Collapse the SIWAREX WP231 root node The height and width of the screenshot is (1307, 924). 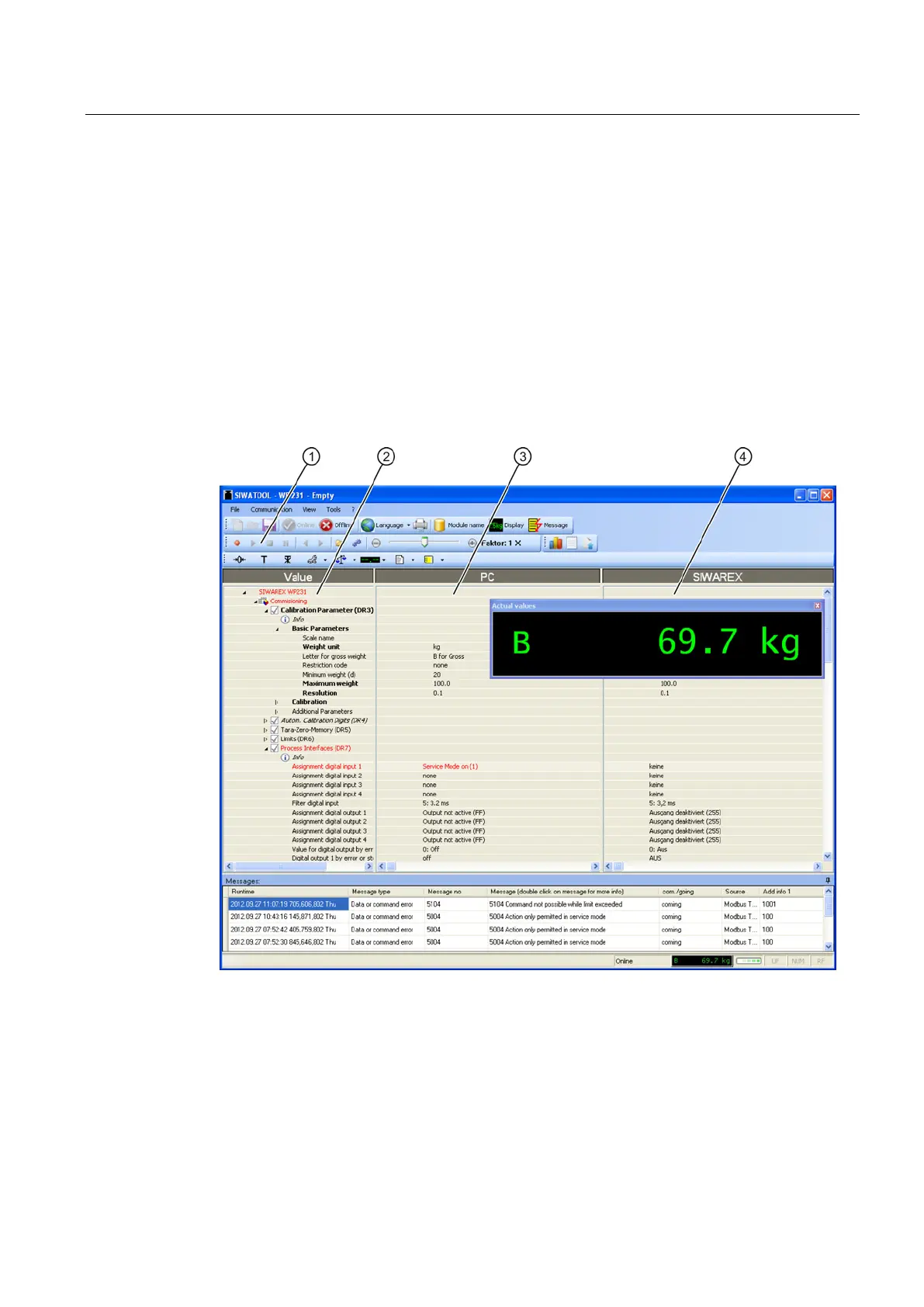[244, 592]
